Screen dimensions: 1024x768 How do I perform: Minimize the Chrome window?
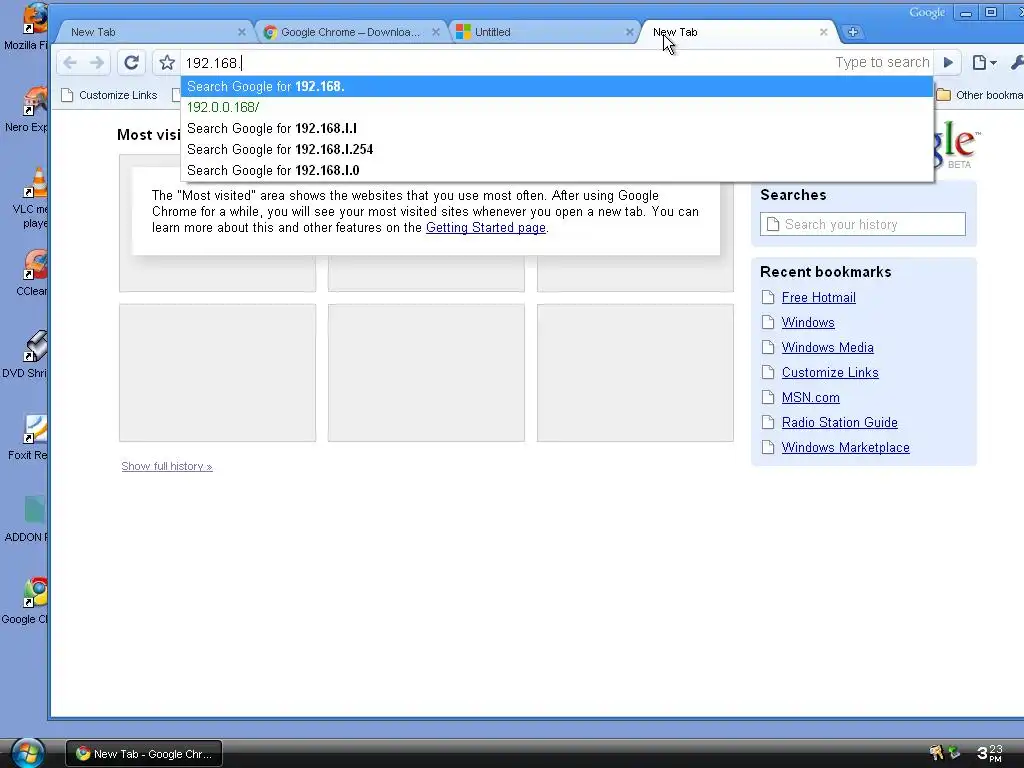pos(966,12)
